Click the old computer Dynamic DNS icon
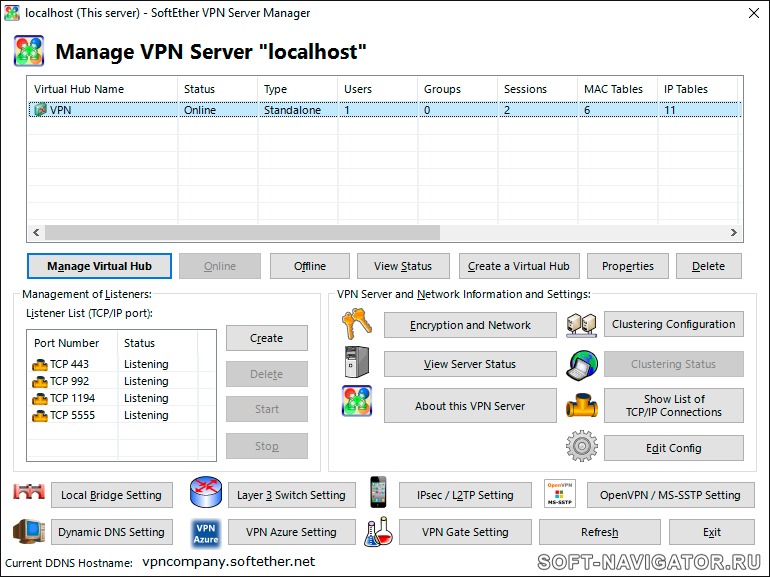Image resolution: width=770 pixels, height=577 pixels. 29,532
